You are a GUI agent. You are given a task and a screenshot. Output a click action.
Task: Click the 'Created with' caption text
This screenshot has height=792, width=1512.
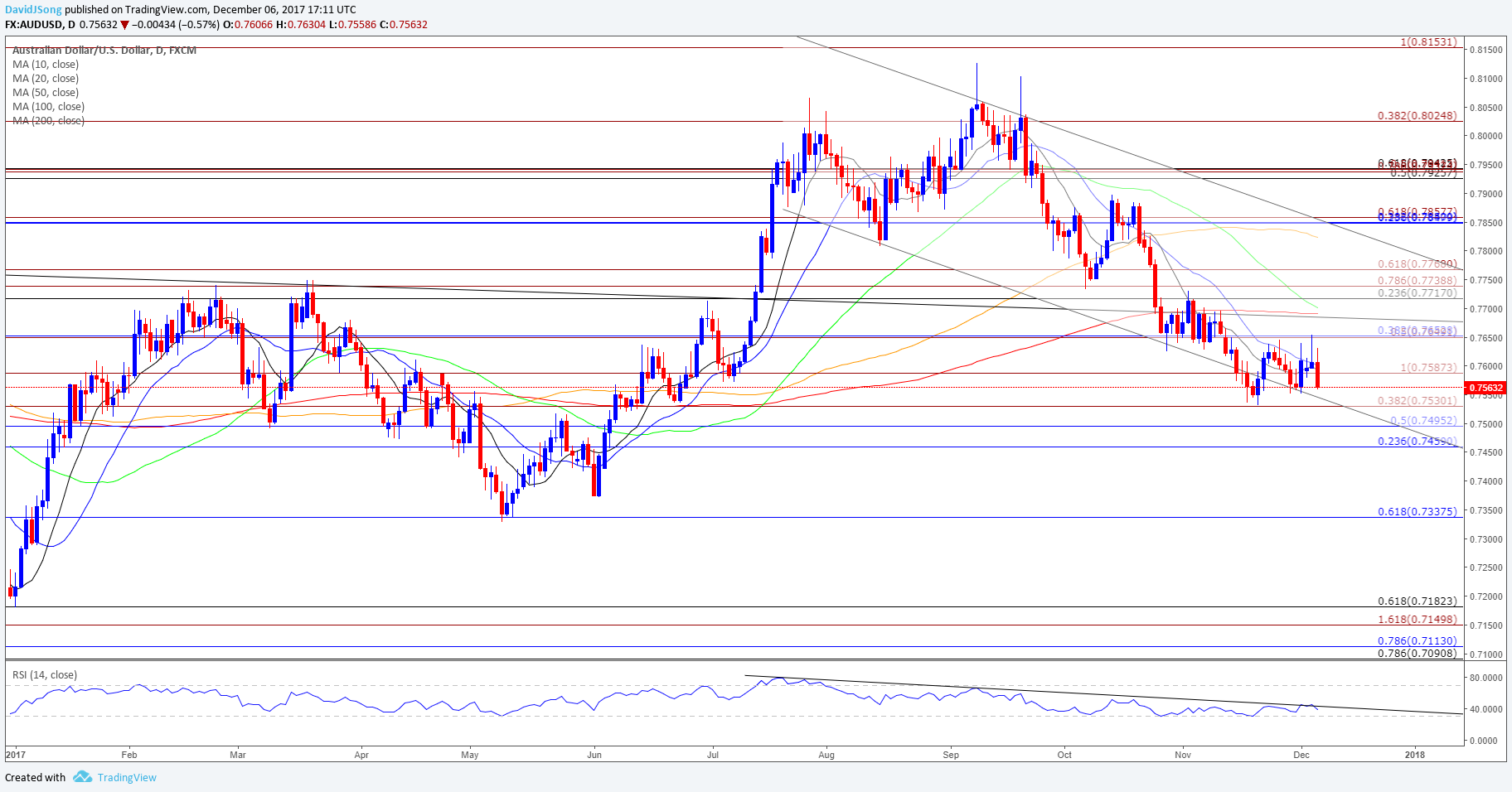[35, 777]
